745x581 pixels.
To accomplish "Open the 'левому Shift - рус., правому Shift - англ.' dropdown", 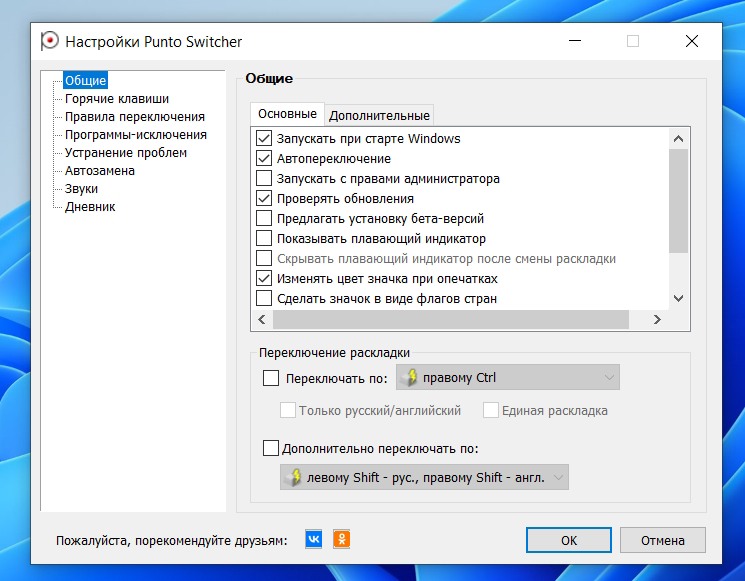I will pos(424,477).
